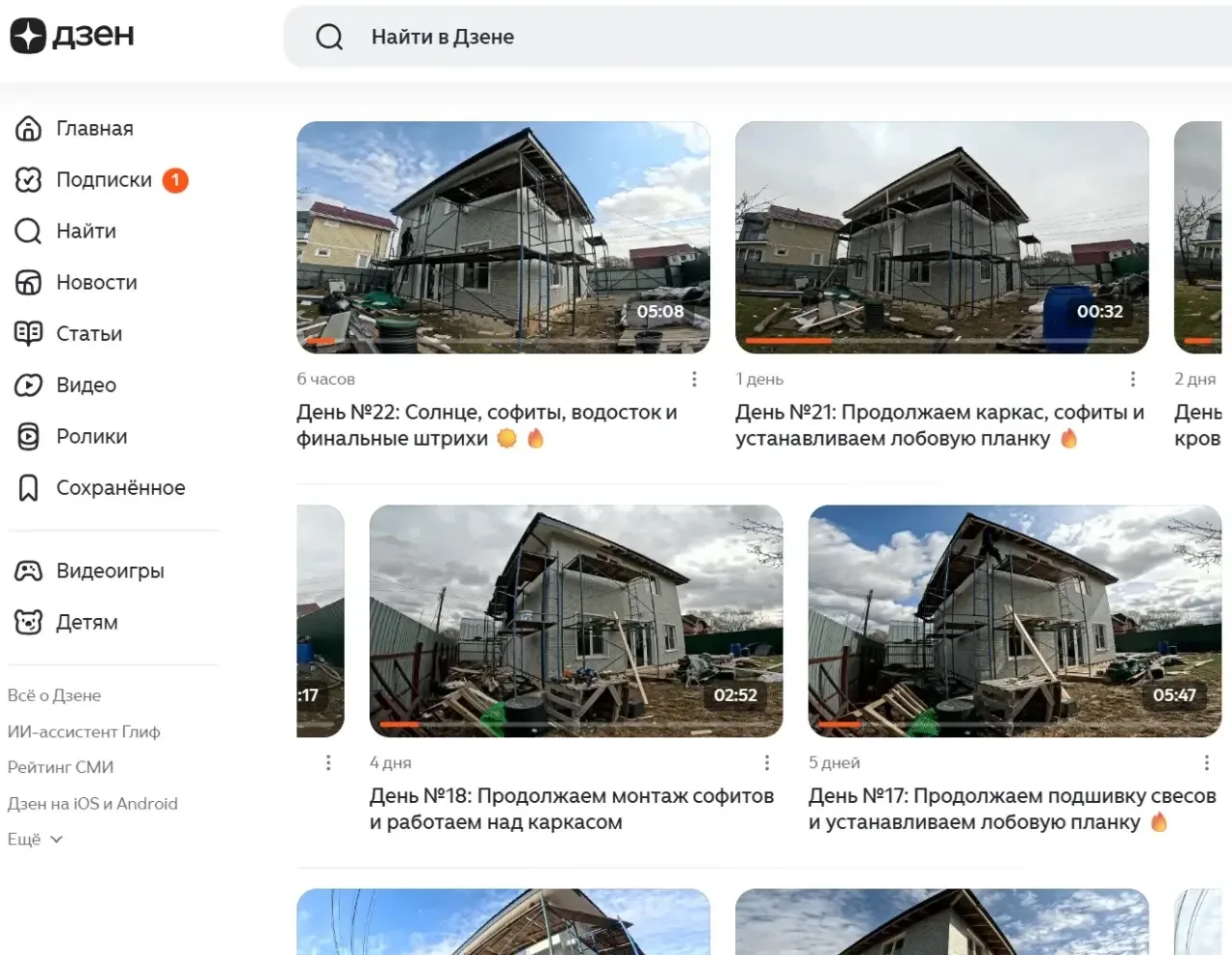Image resolution: width=1232 pixels, height=955 pixels.
Task: Open День №17 video title
Action: pos(1013,809)
